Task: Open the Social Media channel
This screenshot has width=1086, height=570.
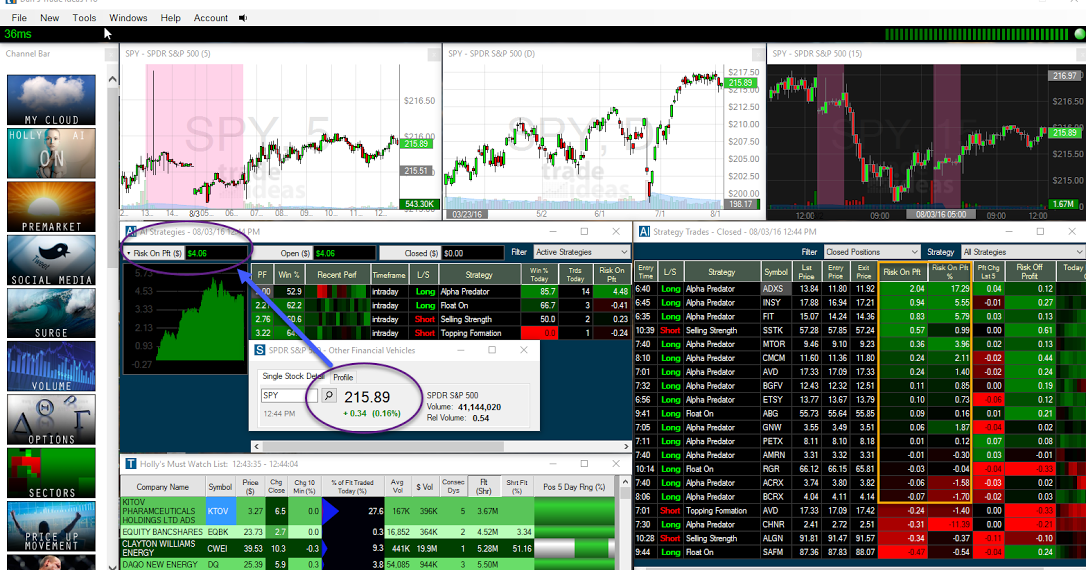Action: coord(51,260)
